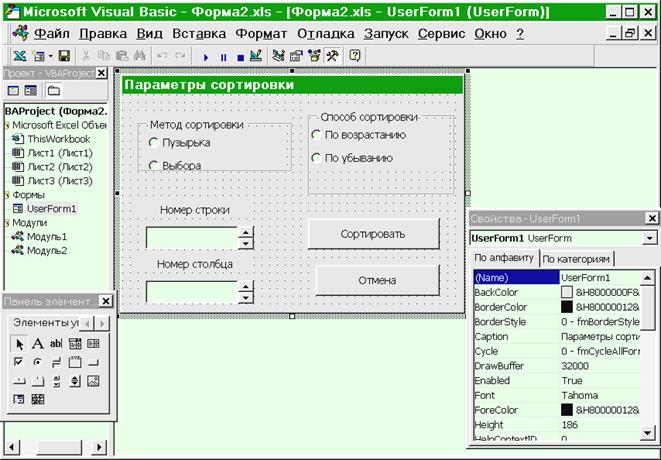
Task: Click the Redo arrow icon
Action: [x=180, y=56]
